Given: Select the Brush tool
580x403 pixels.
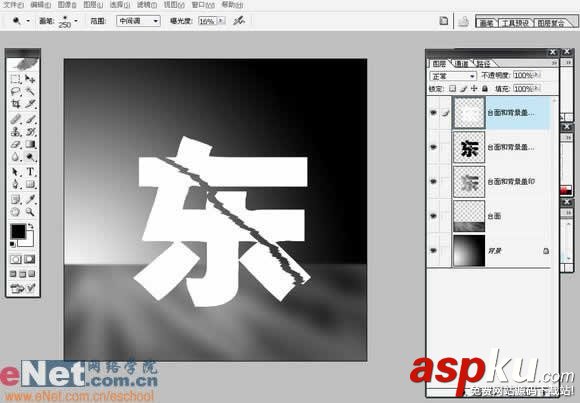Looking at the screenshot, I should pos(30,119).
